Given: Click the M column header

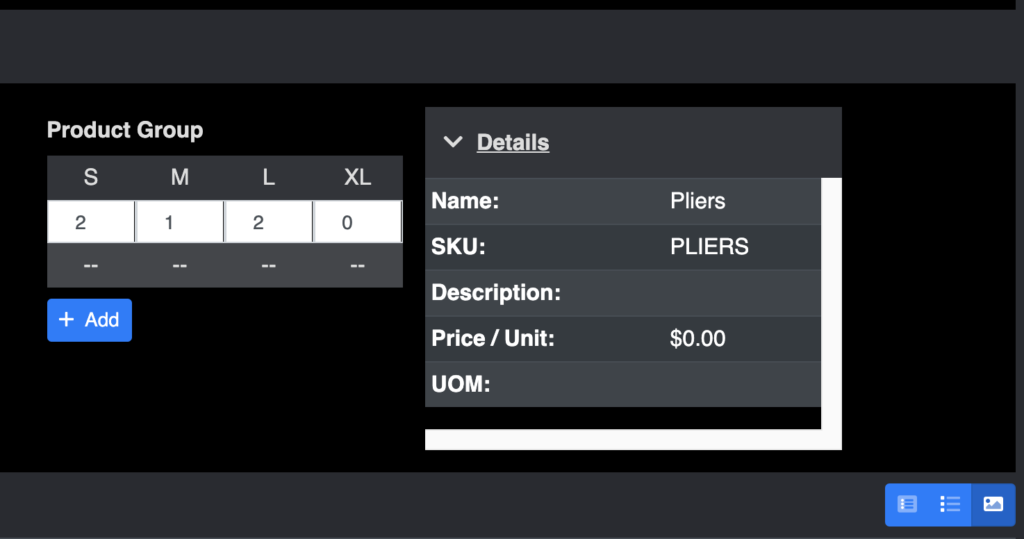Looking at the screenshot, I should tap(180, 177).
